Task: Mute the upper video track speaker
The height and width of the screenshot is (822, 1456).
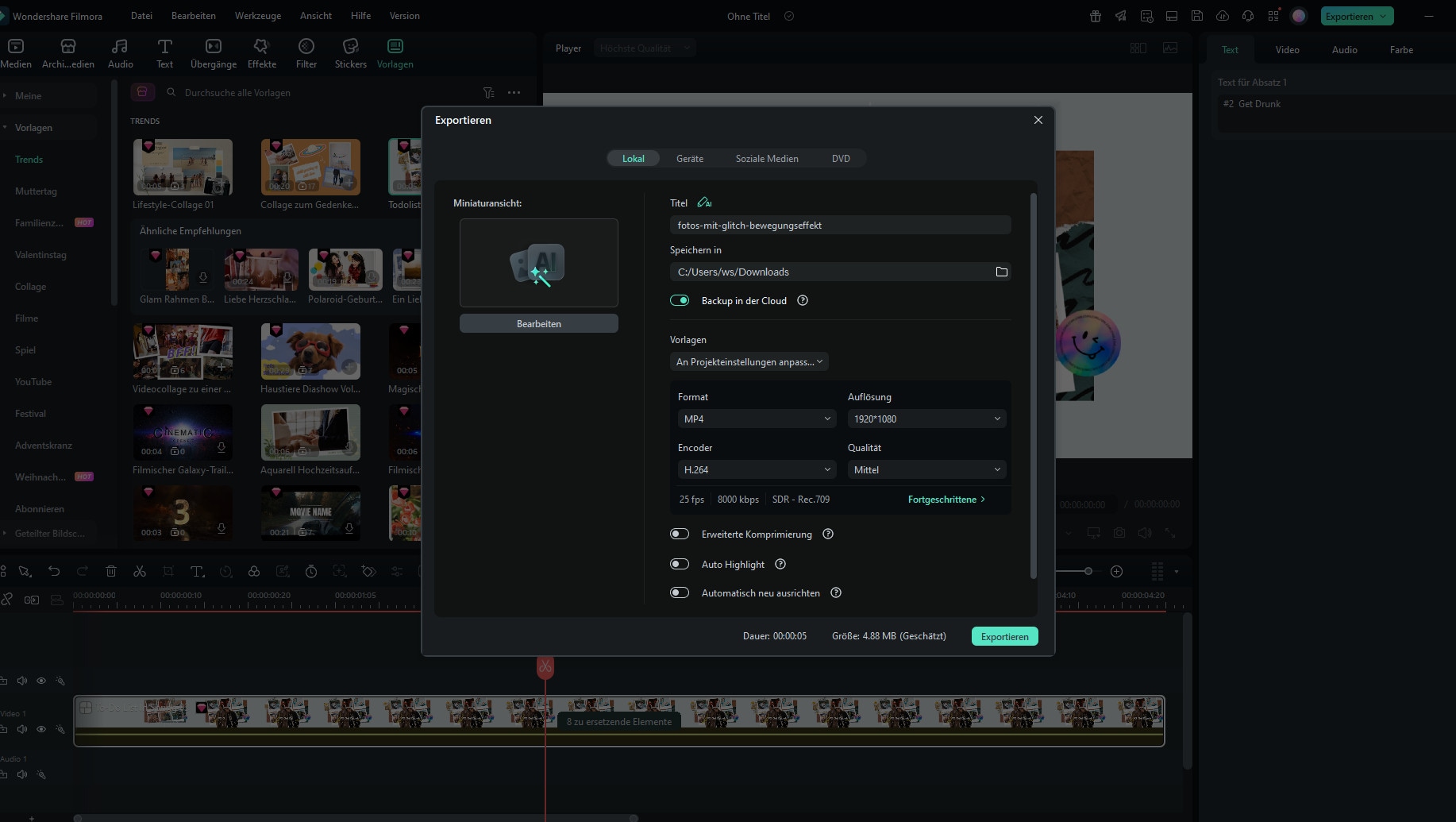Action: pyautogui.click(x=22, y=681)
